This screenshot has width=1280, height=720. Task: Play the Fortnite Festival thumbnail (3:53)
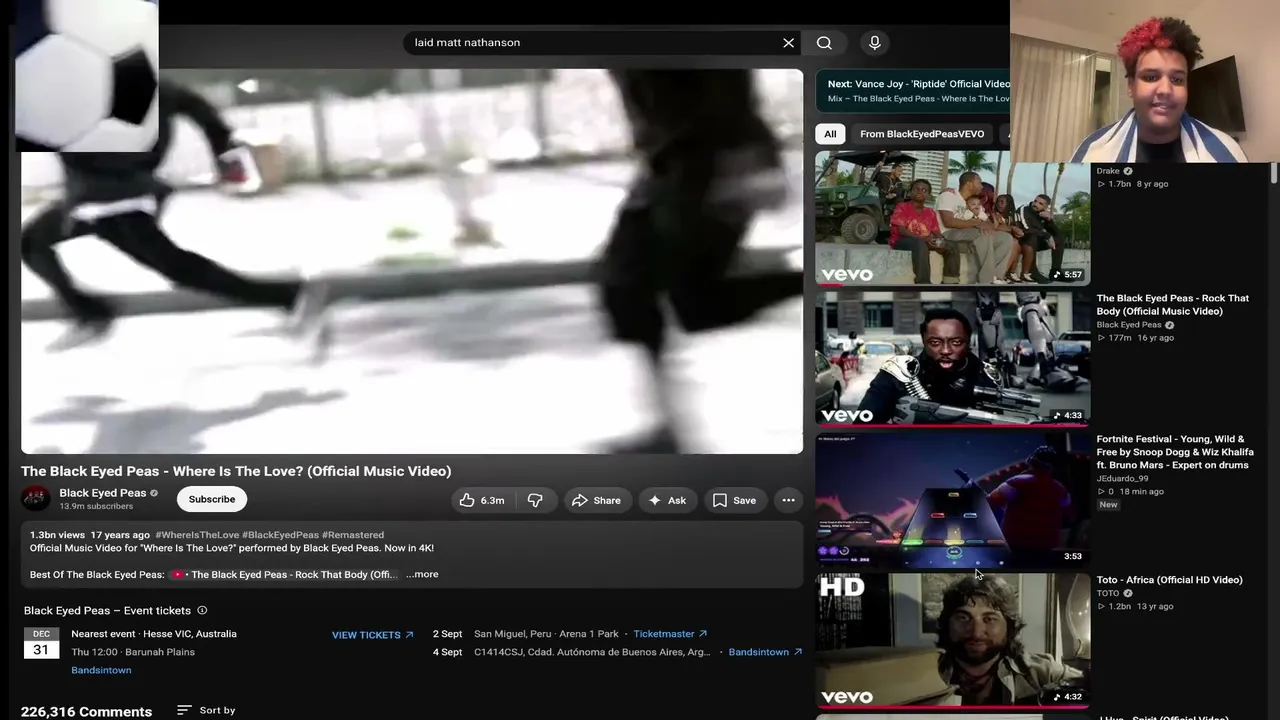952,500
